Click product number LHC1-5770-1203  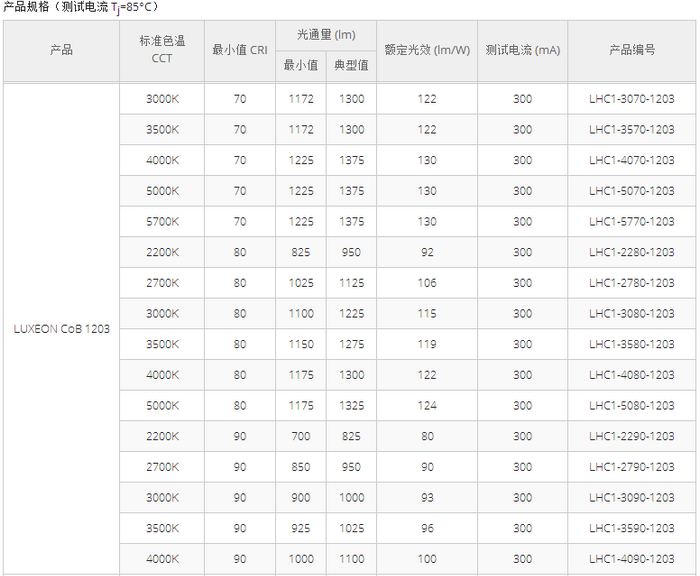click(x=631, y=221)
